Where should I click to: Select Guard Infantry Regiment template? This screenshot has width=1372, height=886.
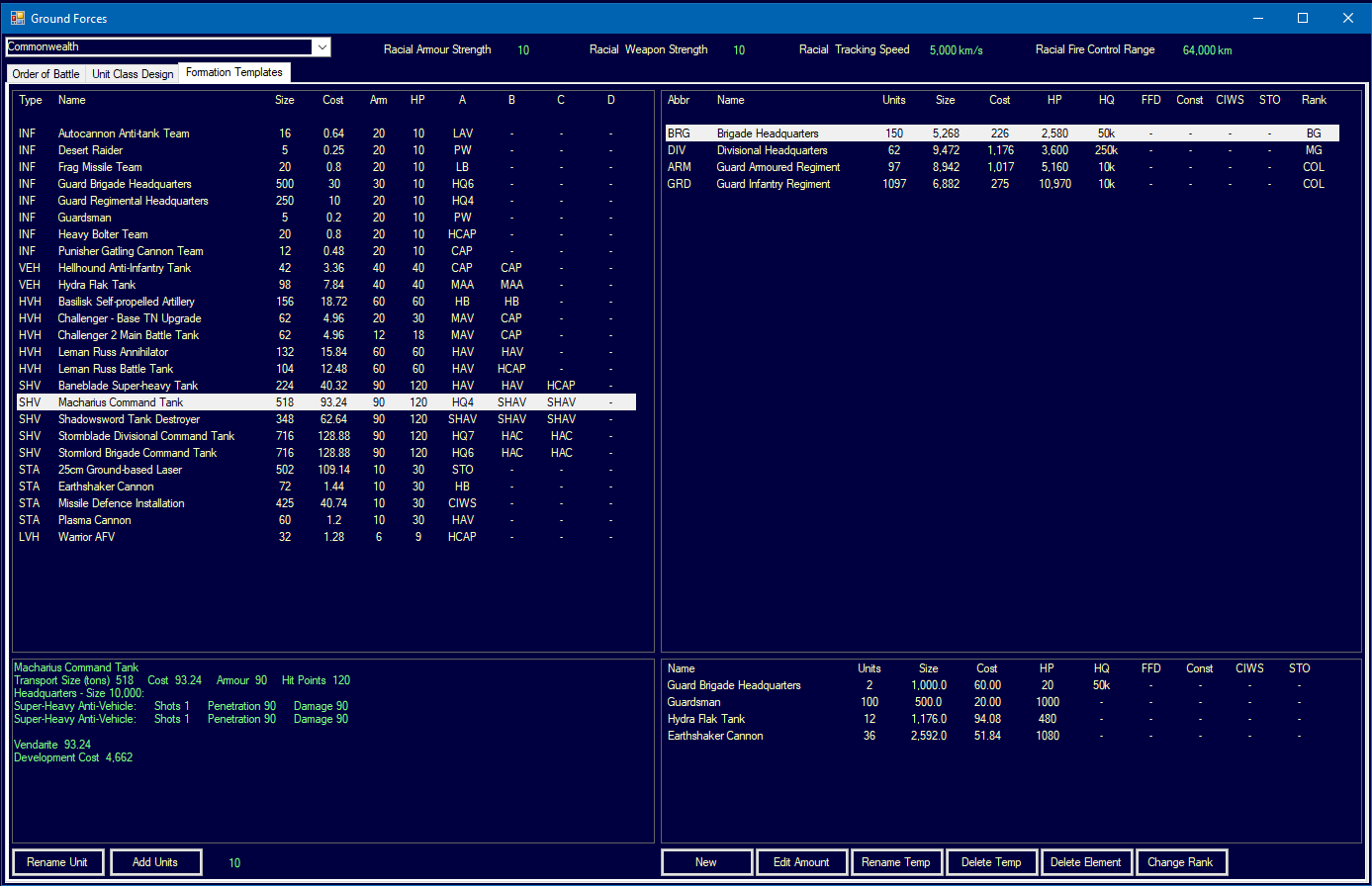[1002, 184]
